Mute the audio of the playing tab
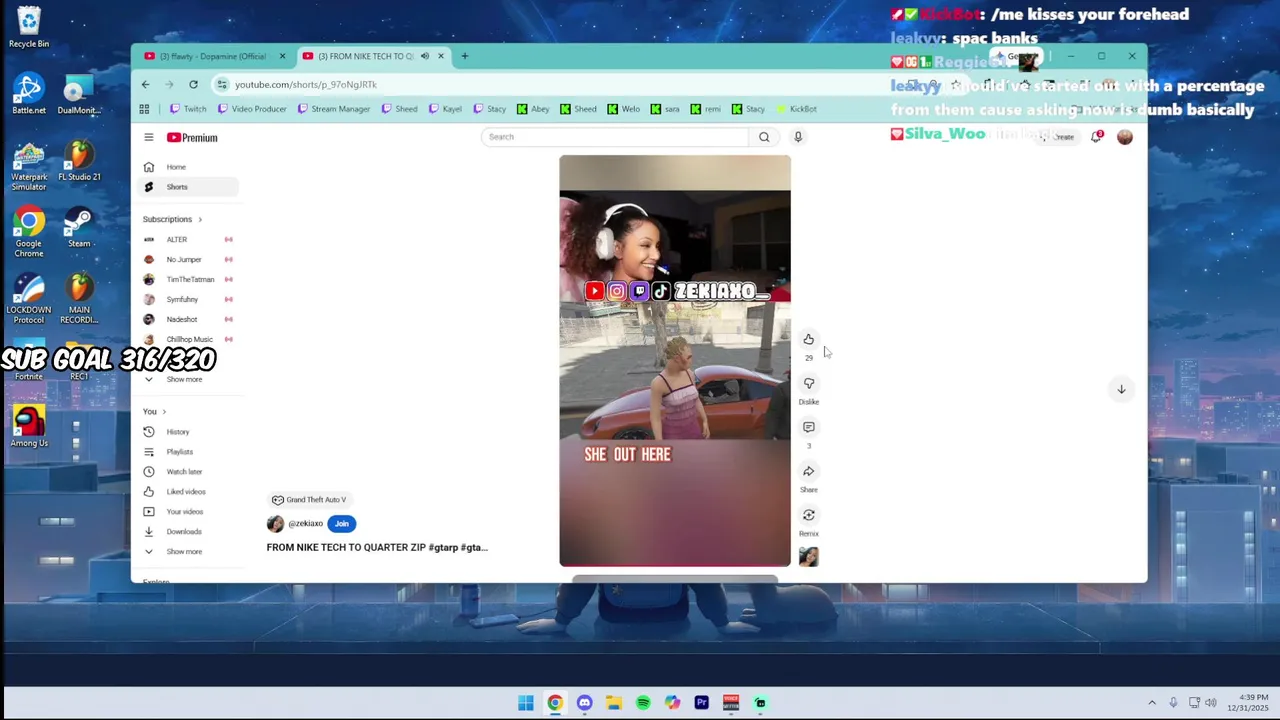1280x720 pixels. [424, 56]
